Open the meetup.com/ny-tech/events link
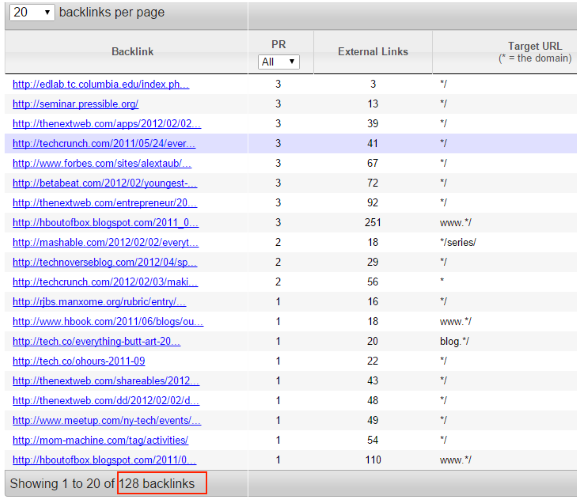This screenshot has height=500, width=577. (106, 421)
